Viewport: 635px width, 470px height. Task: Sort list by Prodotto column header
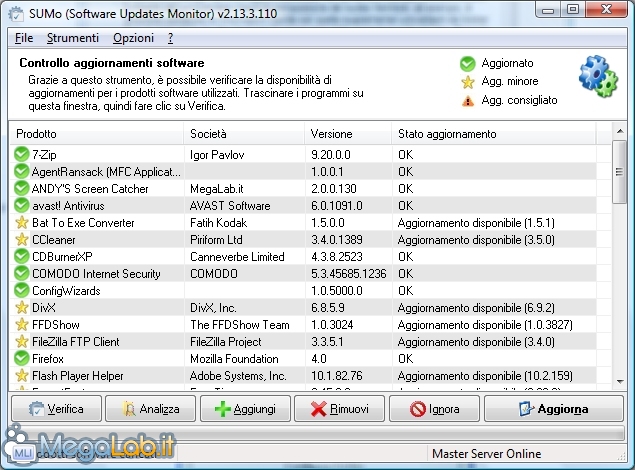[x=97, y=134]
